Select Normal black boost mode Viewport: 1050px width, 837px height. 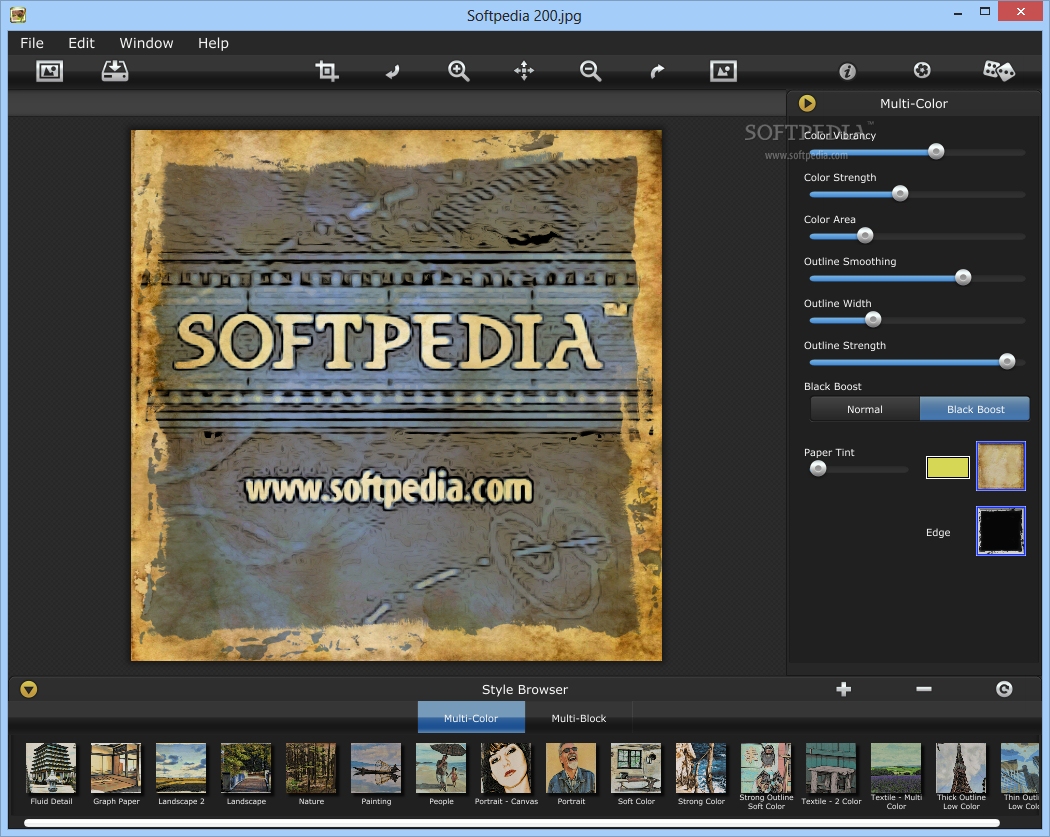click(865, 409)
